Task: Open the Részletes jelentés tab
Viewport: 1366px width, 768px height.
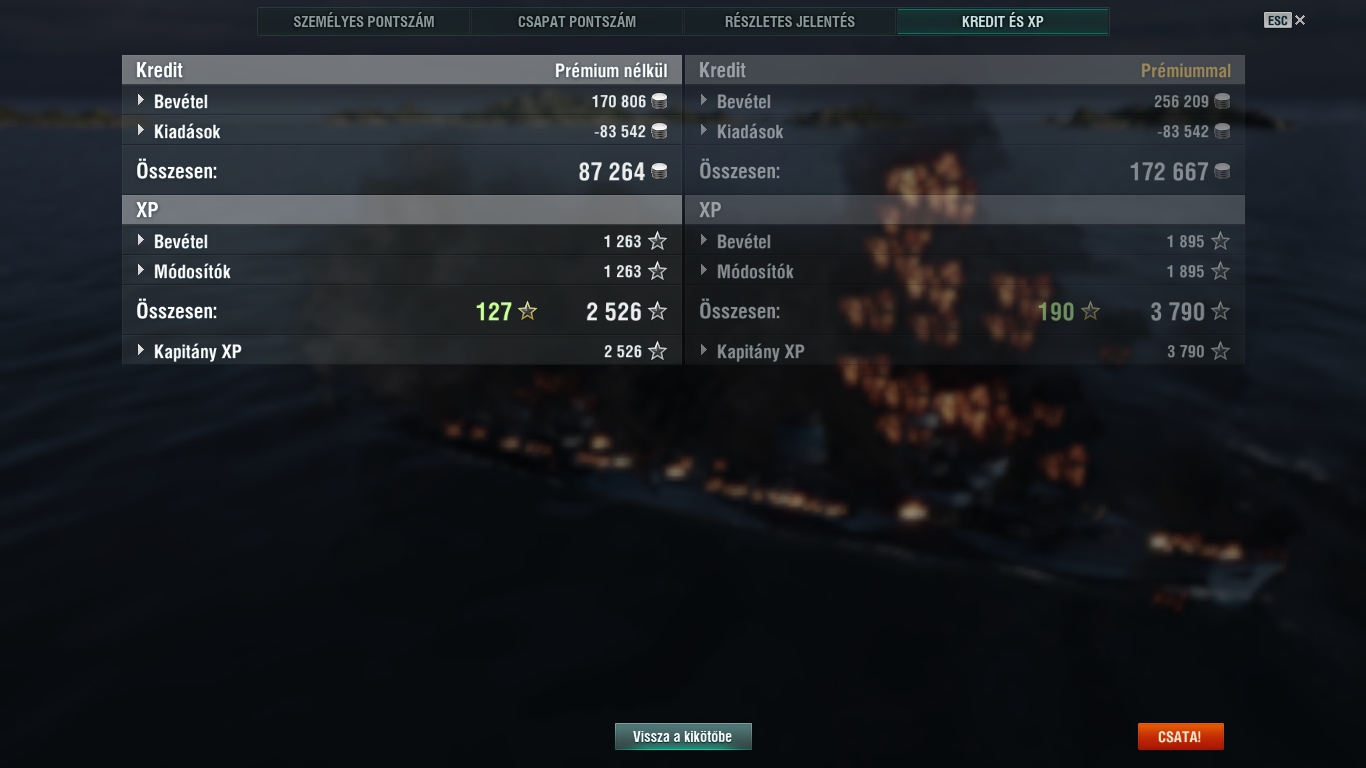Action: [790, 21]
